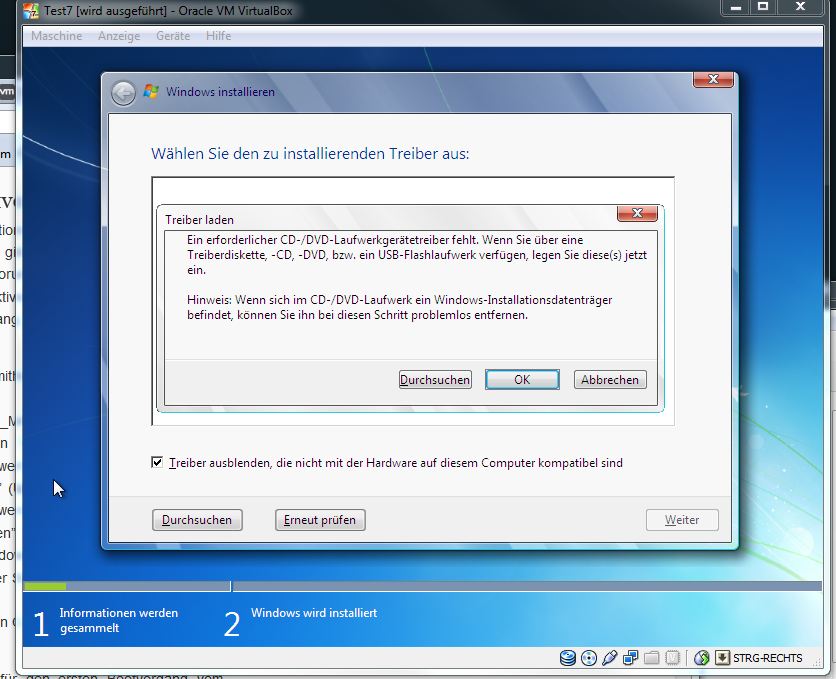
Task: Open the Maschine menu
Action: pyautogui.click(x=57, y=36)
